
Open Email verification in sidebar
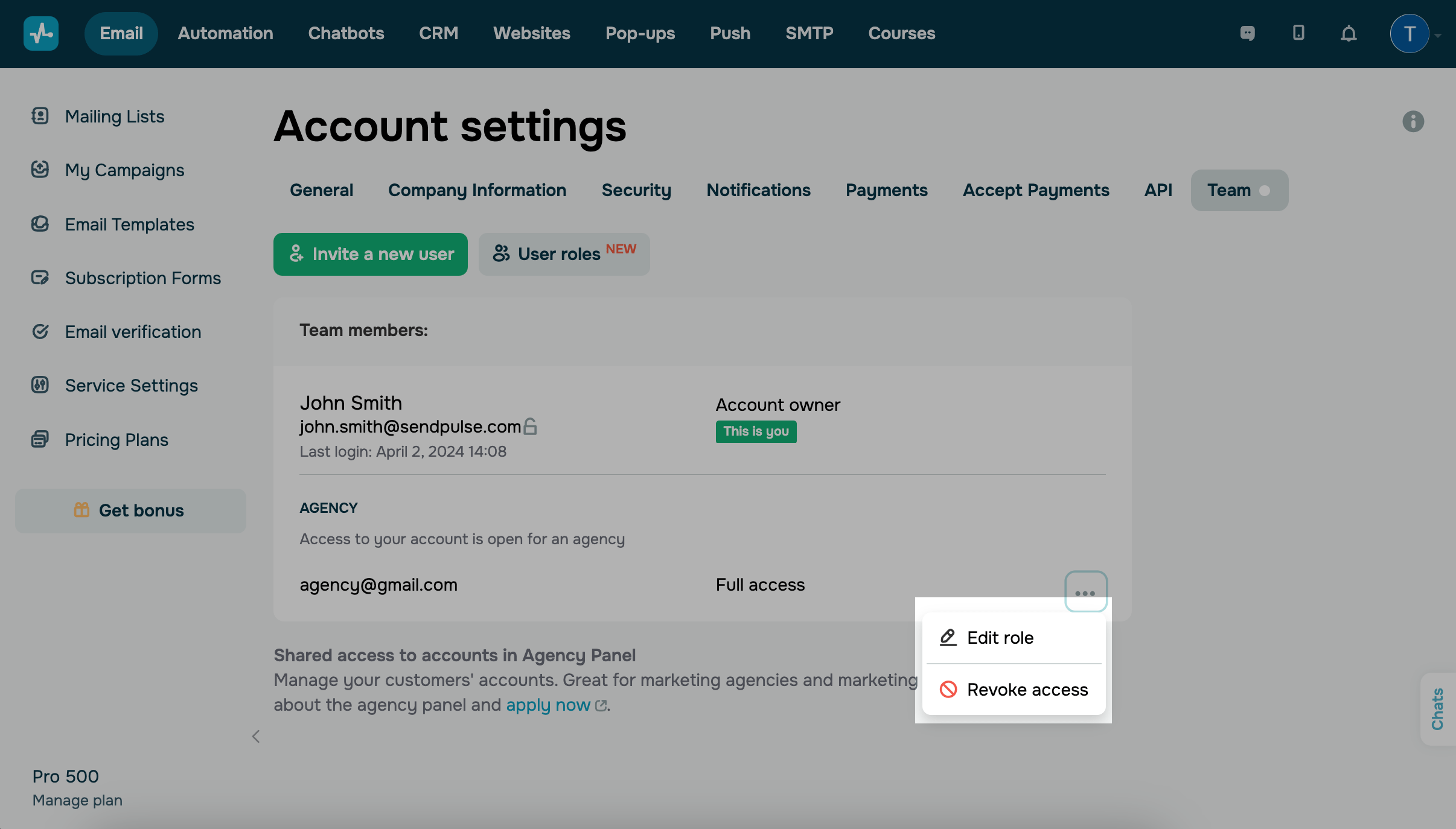point(133,332)
